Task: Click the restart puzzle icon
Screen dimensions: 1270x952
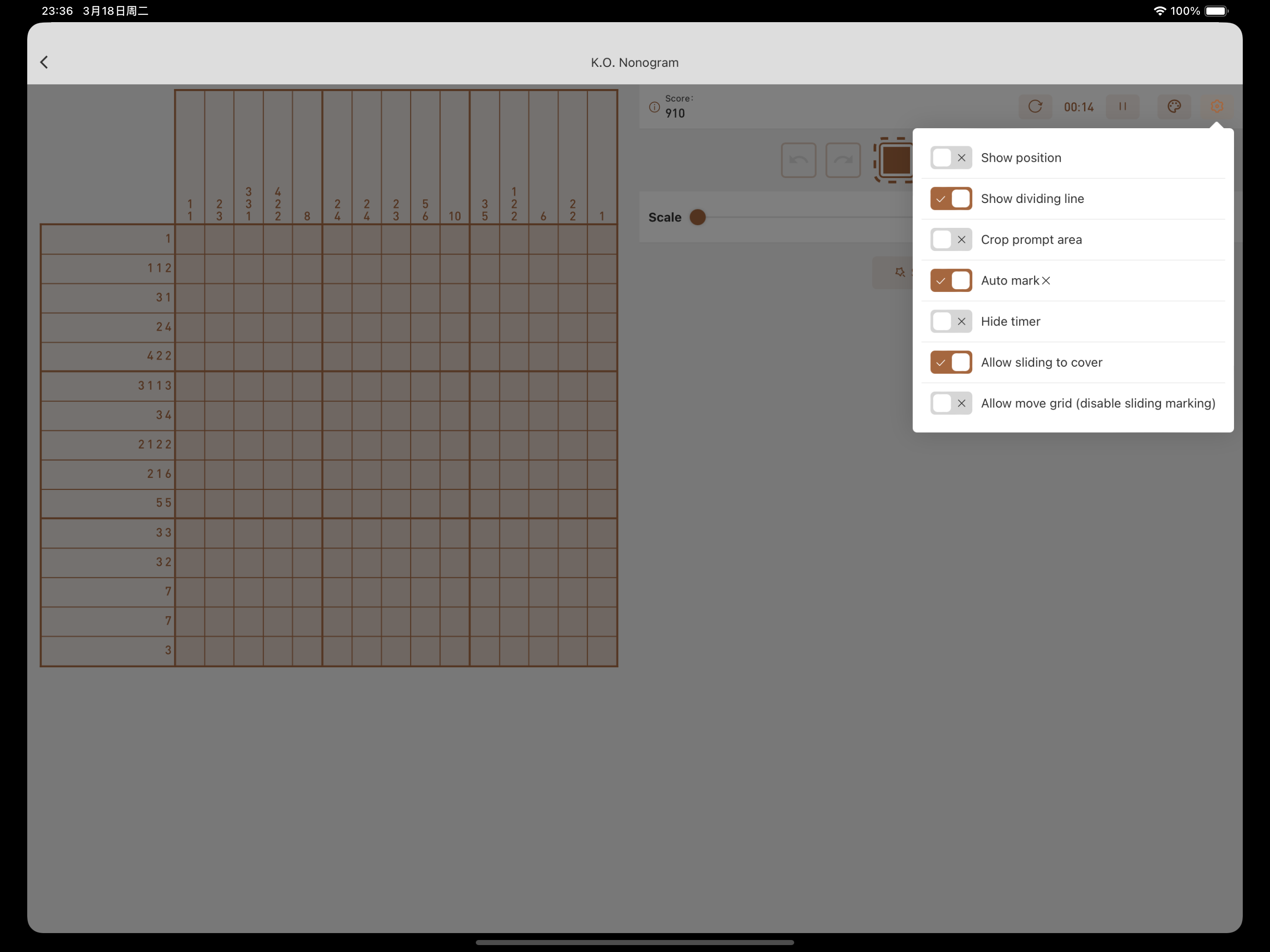Action: 1035,107
